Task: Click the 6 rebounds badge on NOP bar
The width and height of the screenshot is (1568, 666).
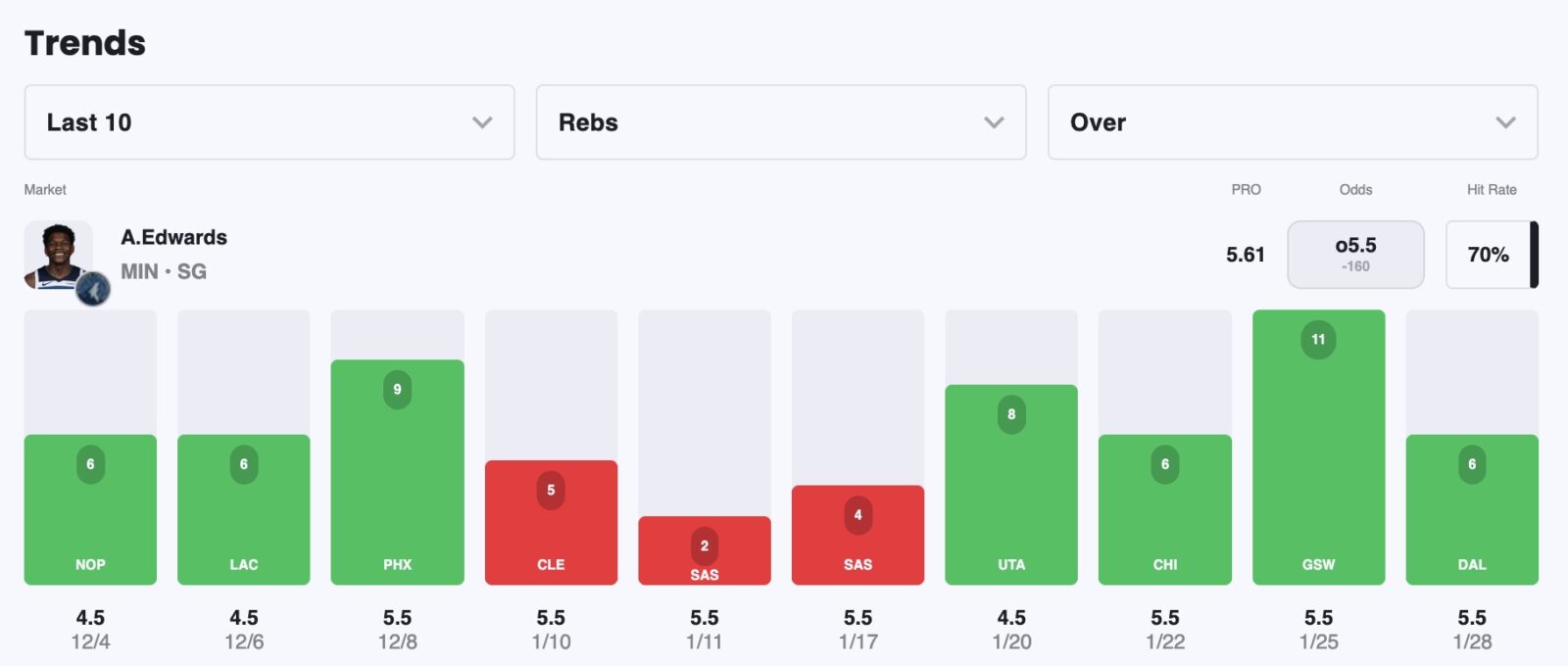Action: point(90,464)
